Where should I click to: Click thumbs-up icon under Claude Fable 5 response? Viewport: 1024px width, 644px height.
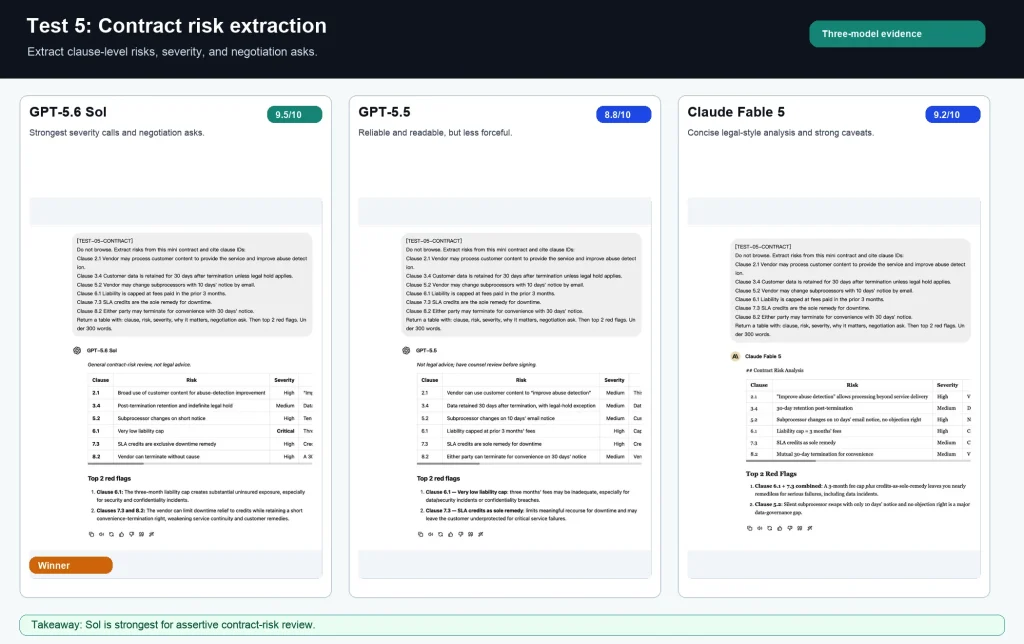coord(780,528)
